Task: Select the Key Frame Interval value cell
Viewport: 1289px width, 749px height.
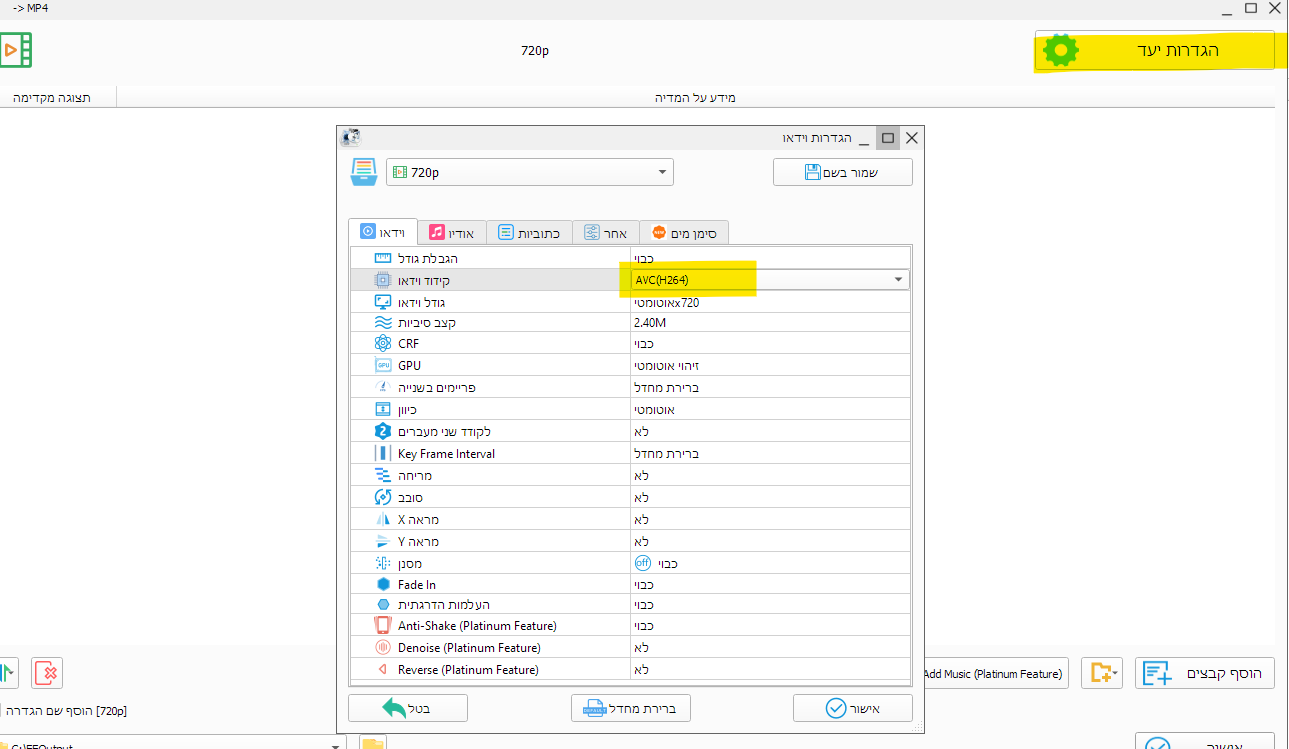Action: [x=770, y=453]
